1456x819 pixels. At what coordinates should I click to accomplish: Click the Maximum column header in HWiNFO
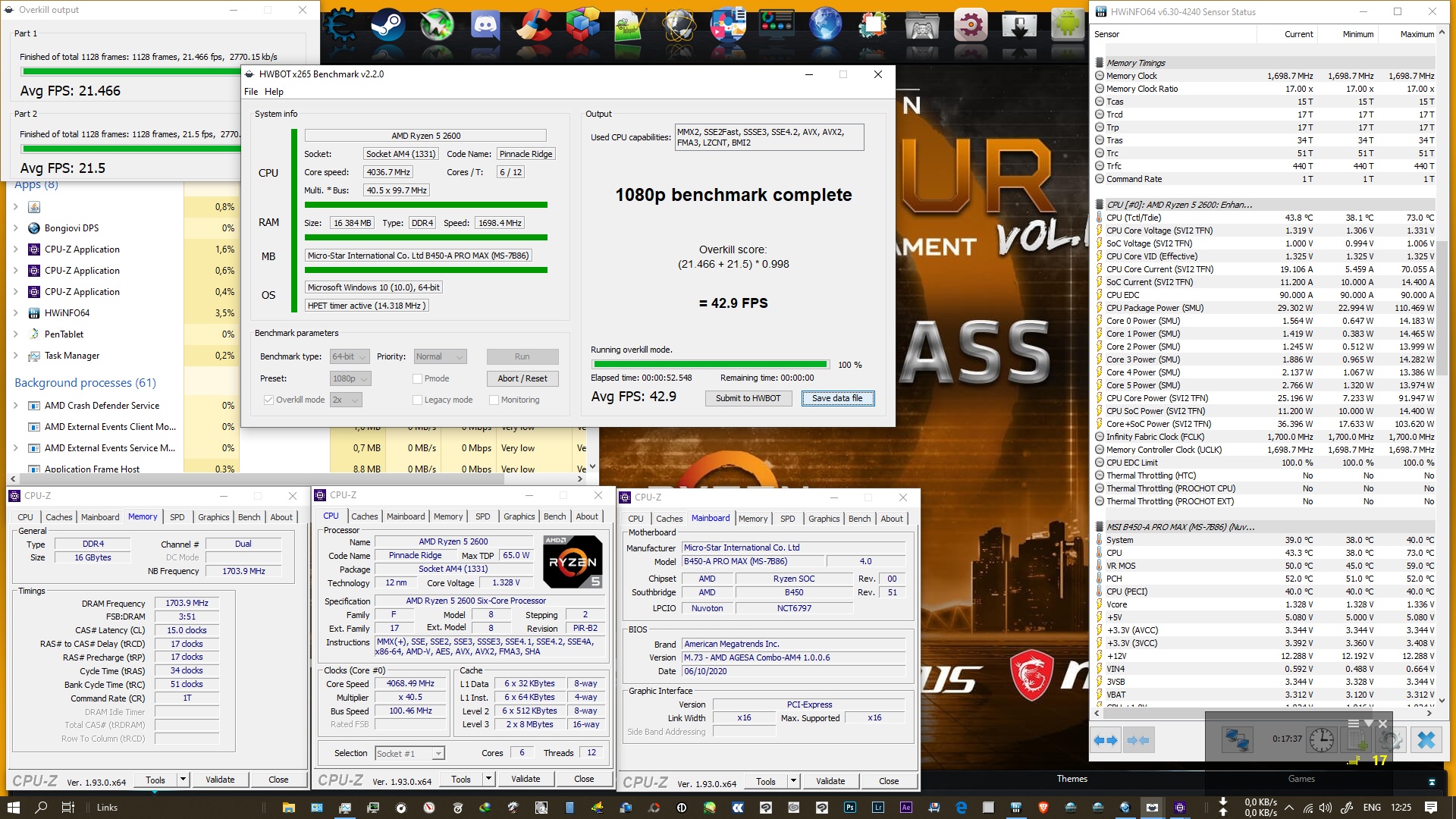pos(1417,34)
